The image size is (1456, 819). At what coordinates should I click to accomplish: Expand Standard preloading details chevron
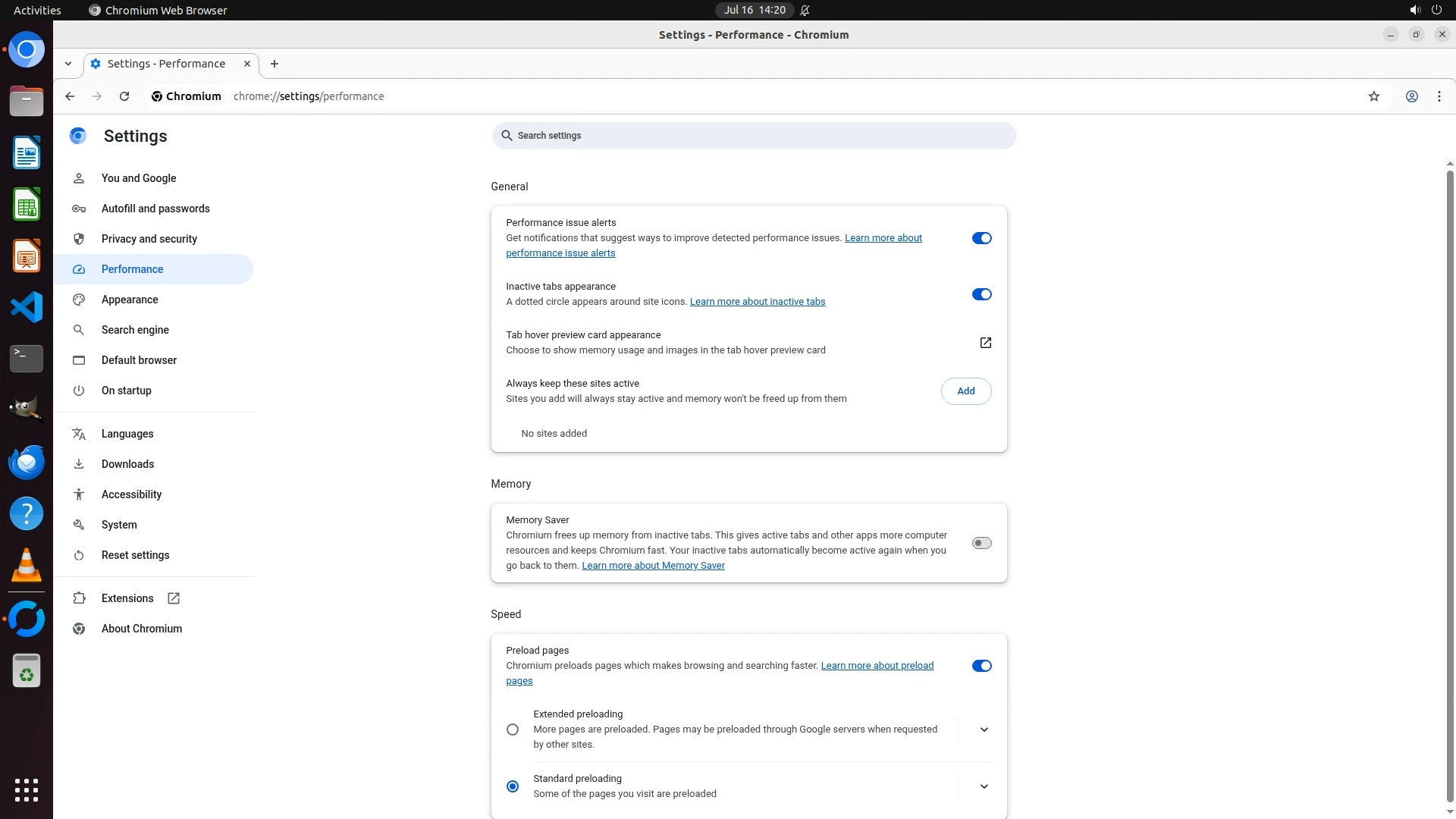pos(984,786)
